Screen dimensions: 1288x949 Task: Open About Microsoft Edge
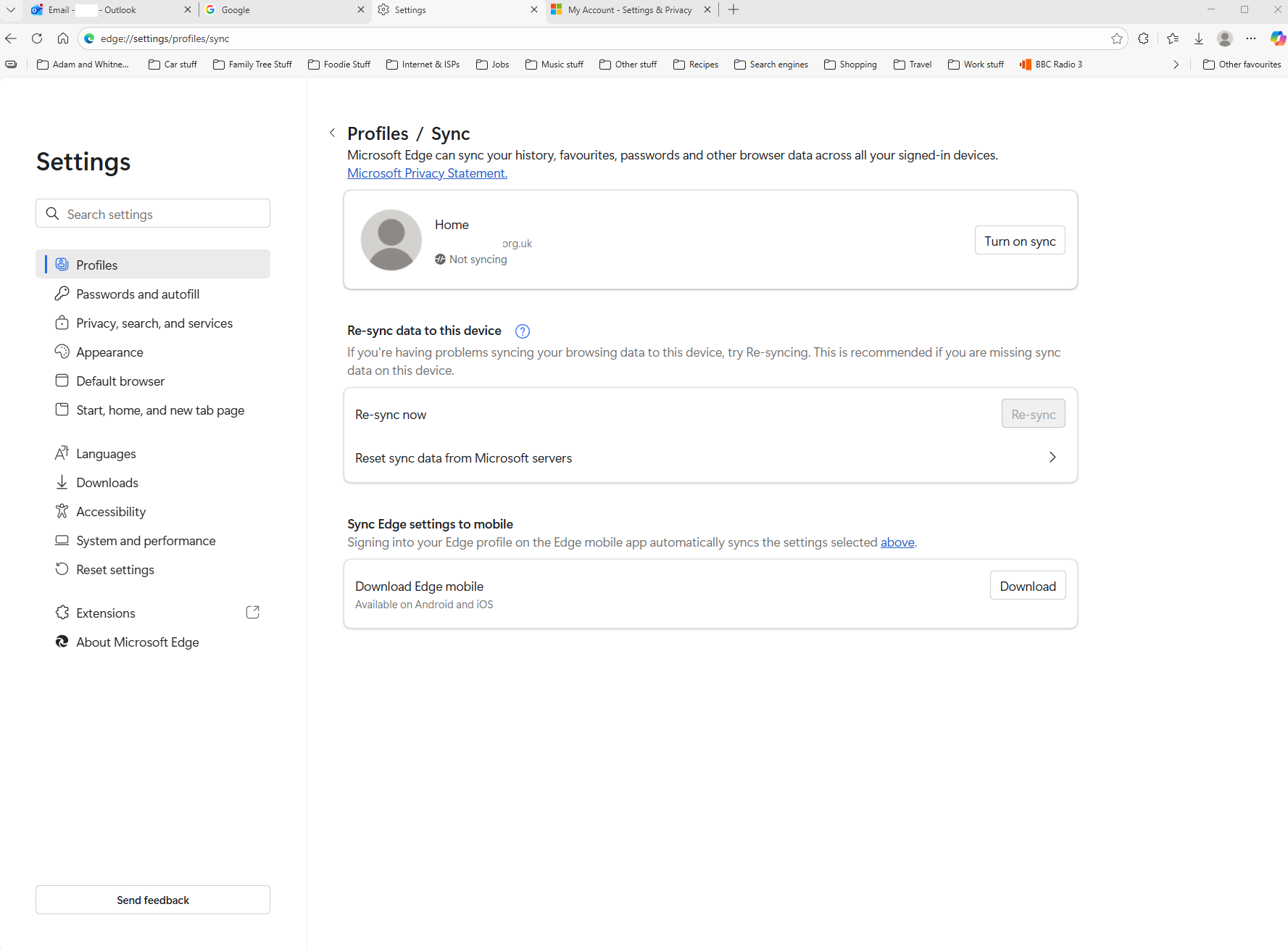[153, 642]
